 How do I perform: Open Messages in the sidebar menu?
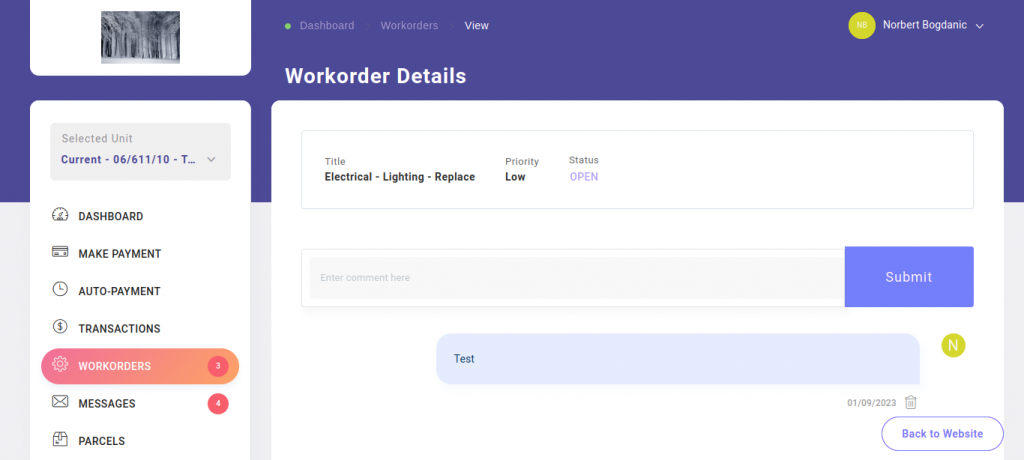pyautogui.click(x=107, y=403)
